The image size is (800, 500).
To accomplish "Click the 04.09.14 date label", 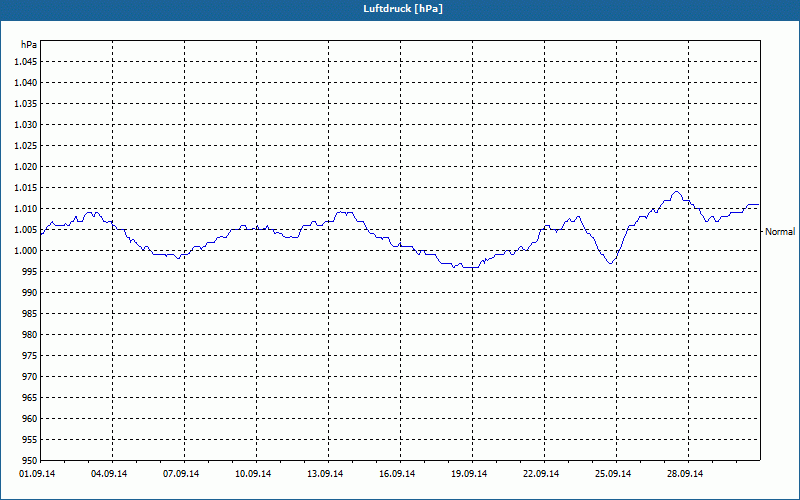I will coord(109,474).
